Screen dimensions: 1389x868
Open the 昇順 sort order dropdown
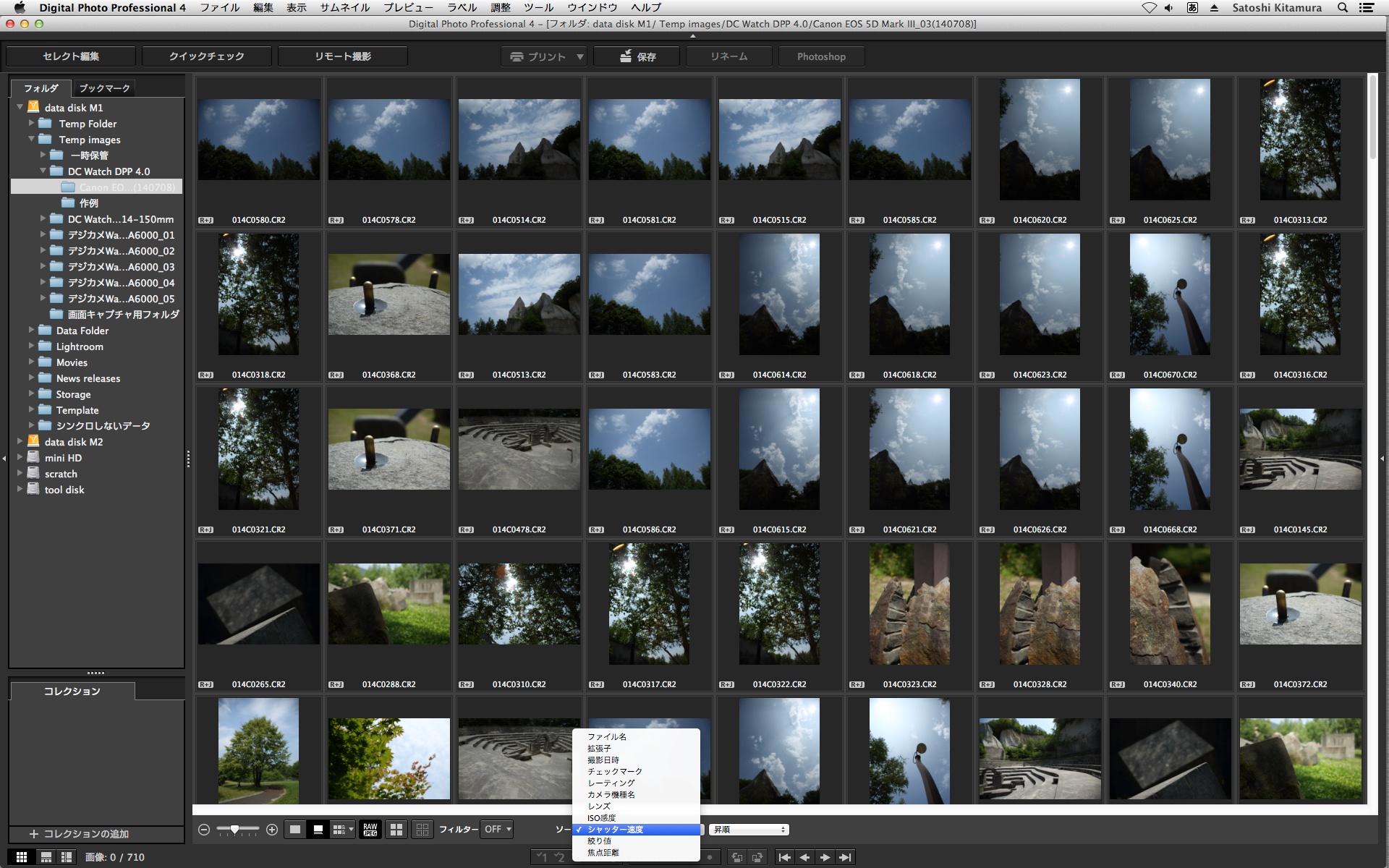click(749, 830)
